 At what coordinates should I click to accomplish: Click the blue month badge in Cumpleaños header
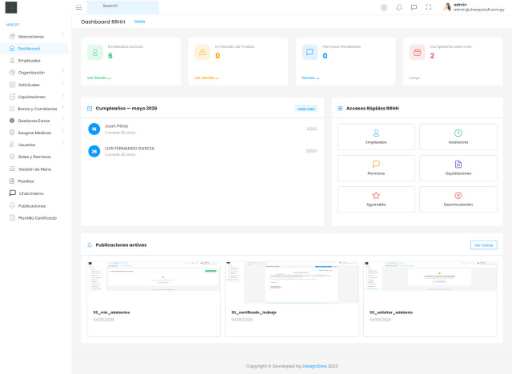(306, 109)
